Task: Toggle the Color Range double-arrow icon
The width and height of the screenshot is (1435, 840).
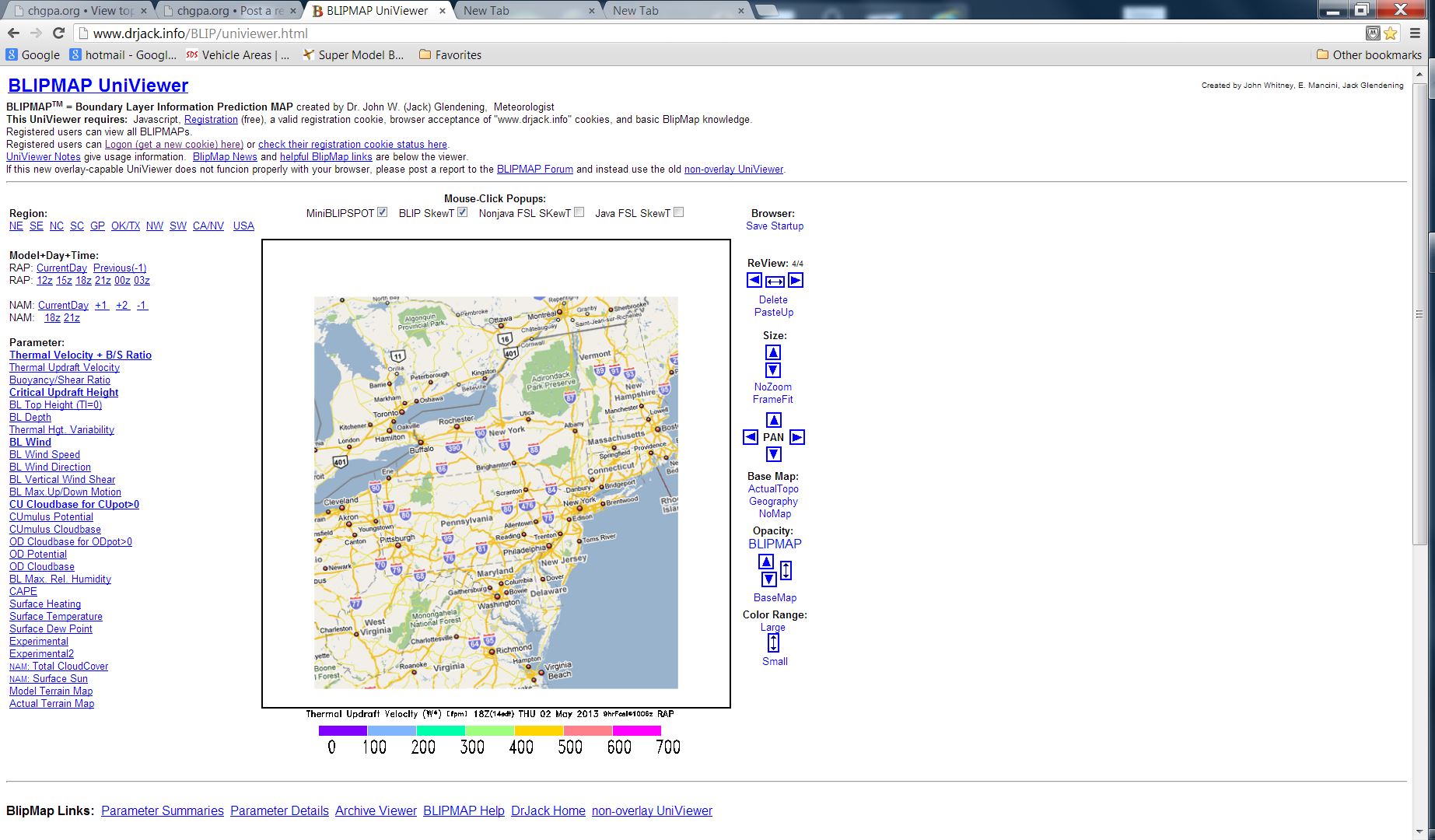Action: tap(773, 643)
